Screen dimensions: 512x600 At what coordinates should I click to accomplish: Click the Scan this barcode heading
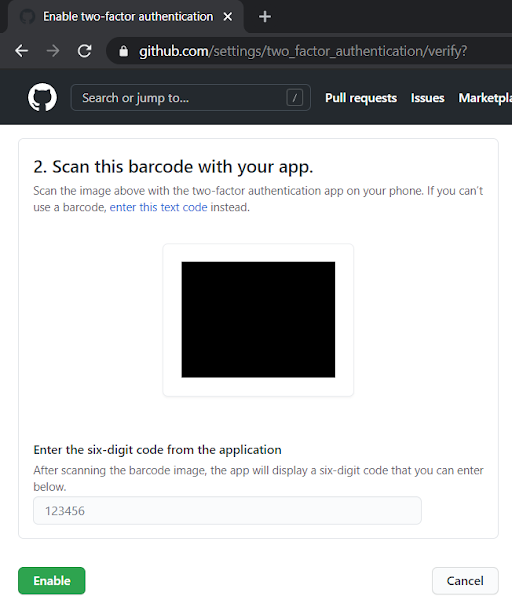click(173, 167)
